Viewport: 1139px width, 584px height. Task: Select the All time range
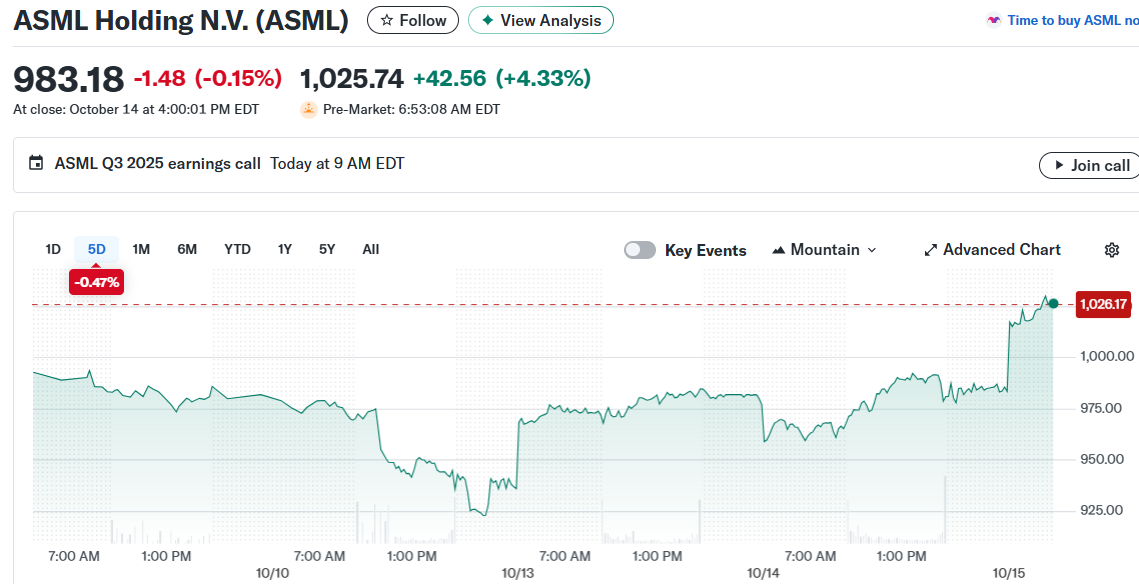371,249
